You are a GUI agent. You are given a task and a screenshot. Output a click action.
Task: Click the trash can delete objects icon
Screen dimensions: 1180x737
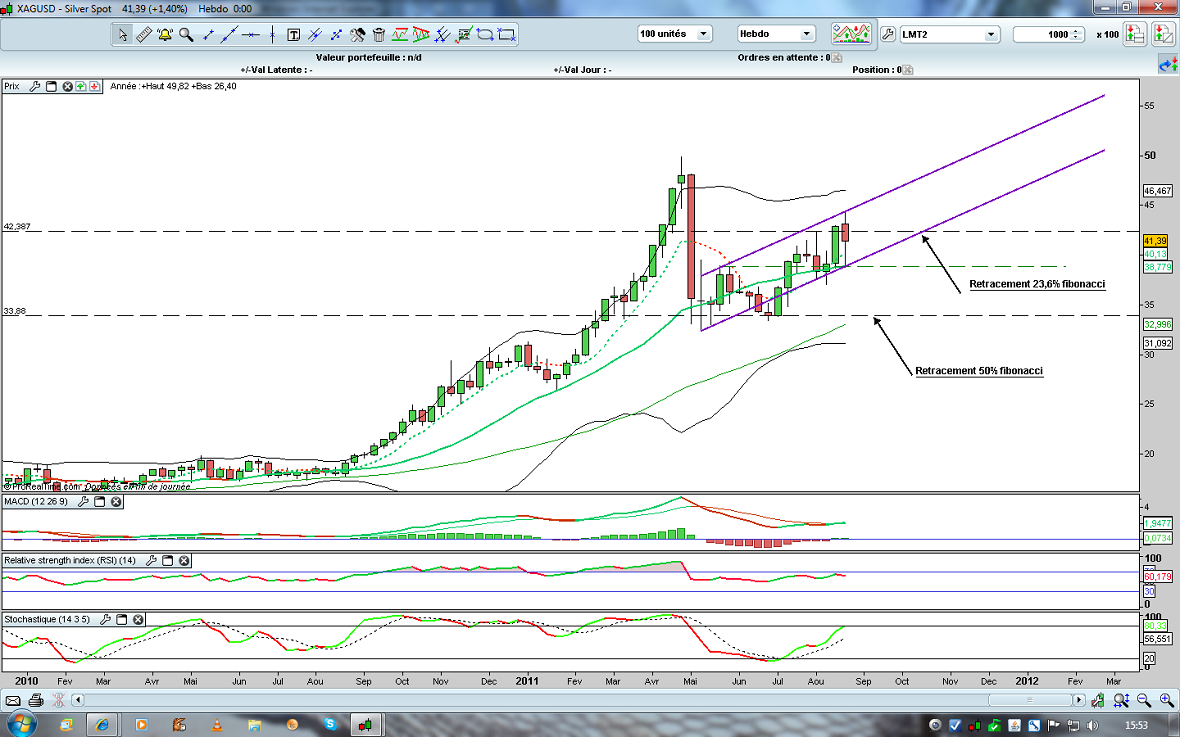379,34
